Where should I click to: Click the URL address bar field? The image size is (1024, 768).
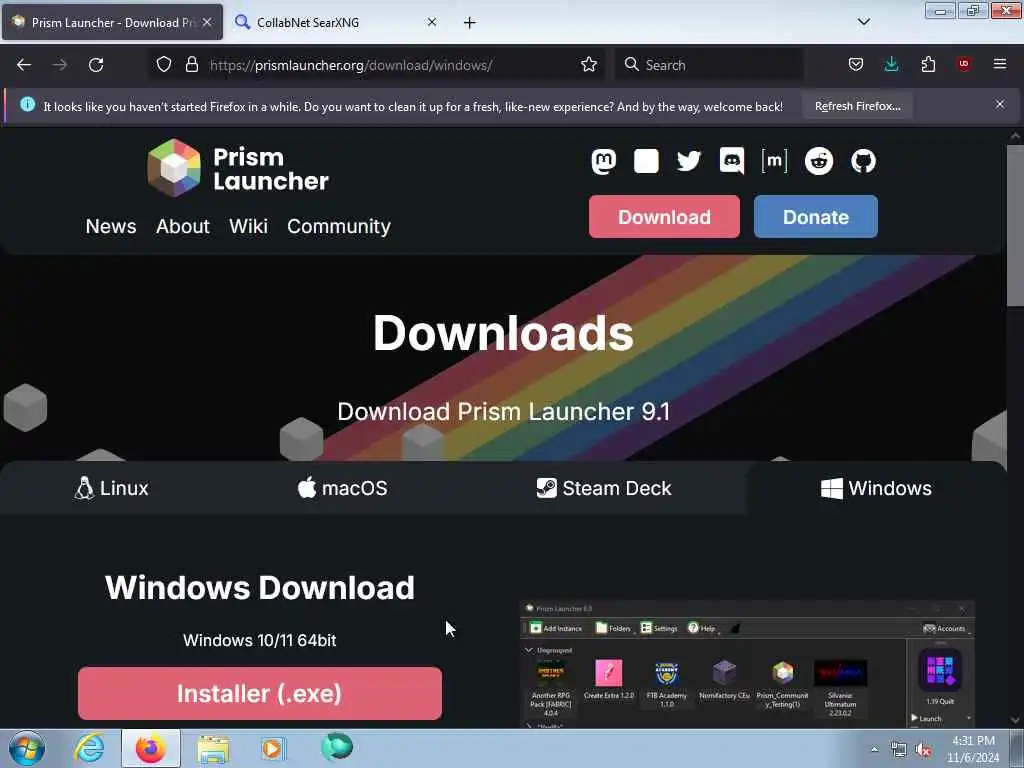(376, 65)
